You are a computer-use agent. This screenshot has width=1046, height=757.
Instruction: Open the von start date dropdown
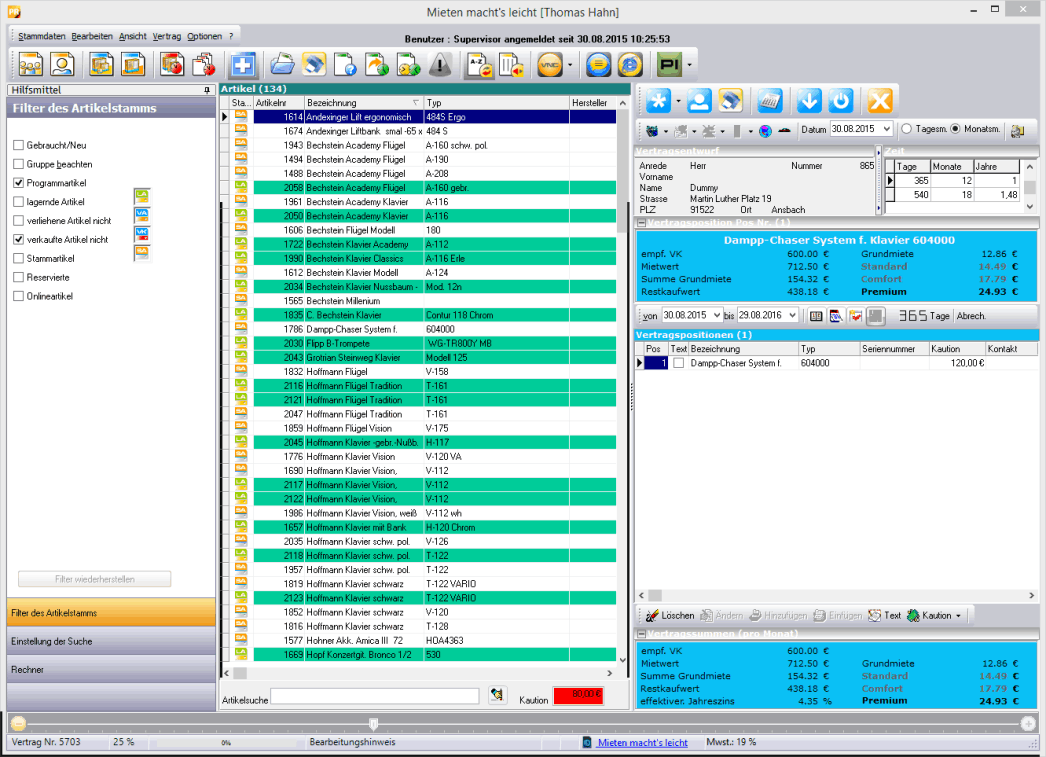click(717, 315)
